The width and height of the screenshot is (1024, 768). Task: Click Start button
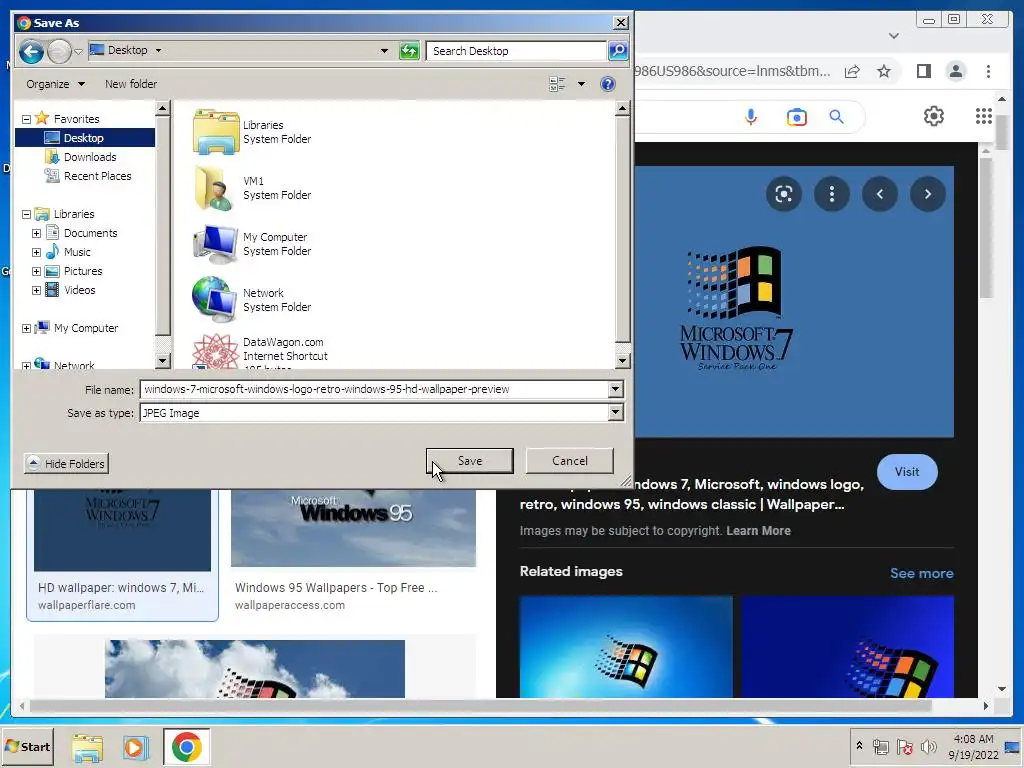click(27, 747)
